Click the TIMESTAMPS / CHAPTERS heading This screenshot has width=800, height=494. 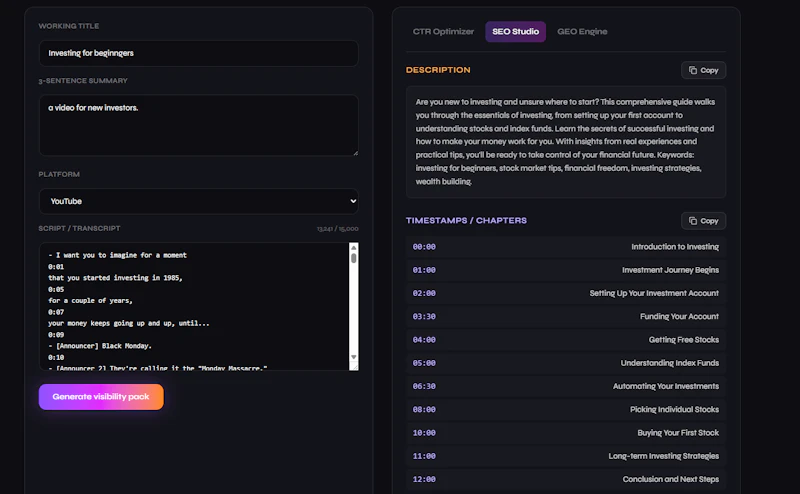pos(466,220)
